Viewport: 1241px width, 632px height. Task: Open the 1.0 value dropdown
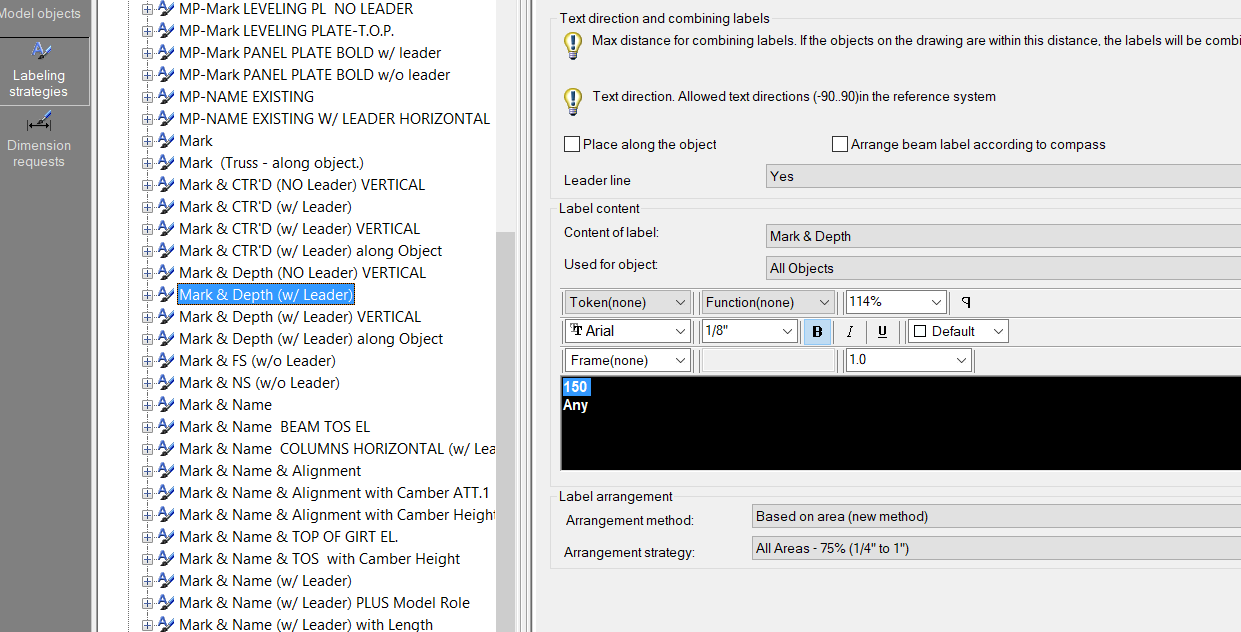[x=908, y=360]
